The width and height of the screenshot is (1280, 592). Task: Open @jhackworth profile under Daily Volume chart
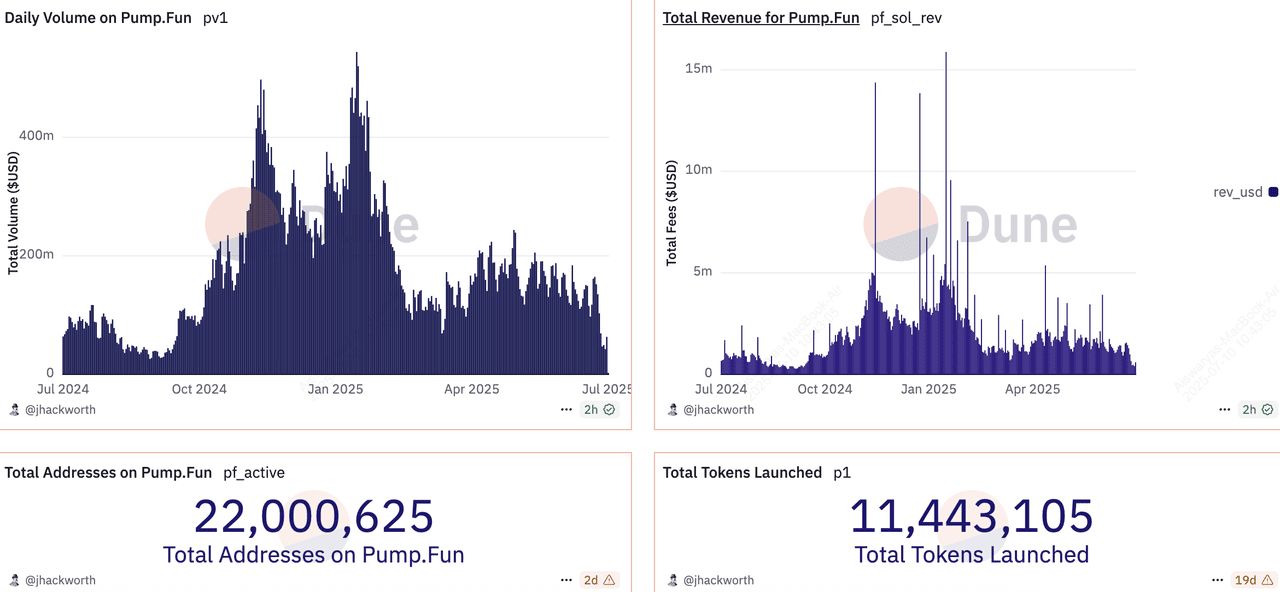60,409
